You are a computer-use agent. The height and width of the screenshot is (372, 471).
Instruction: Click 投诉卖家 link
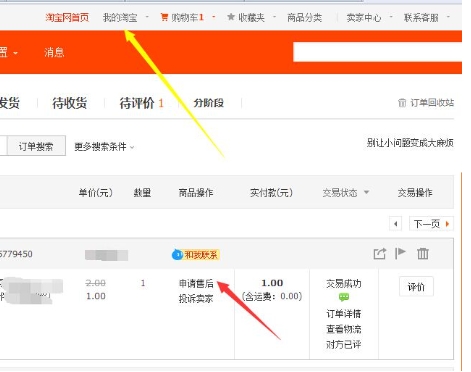[196, 298]
